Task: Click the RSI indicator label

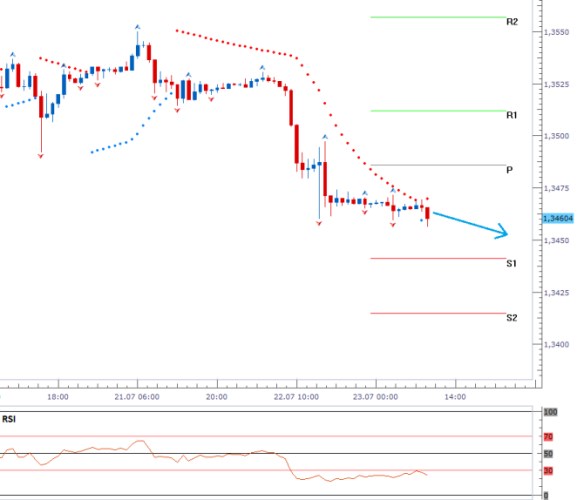Action: tap(9, 419)
